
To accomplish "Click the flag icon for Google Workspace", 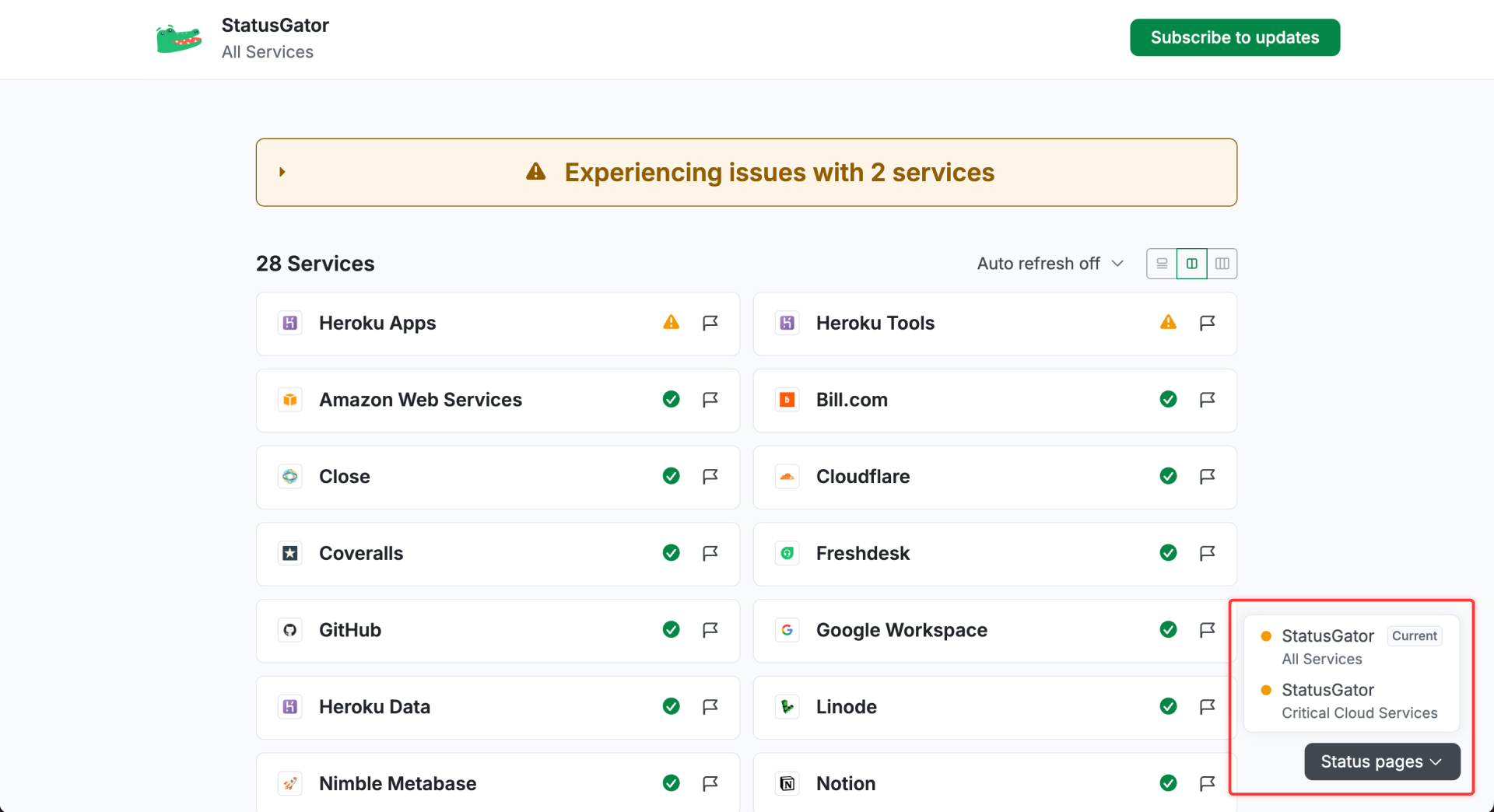I will point(1207,630).
